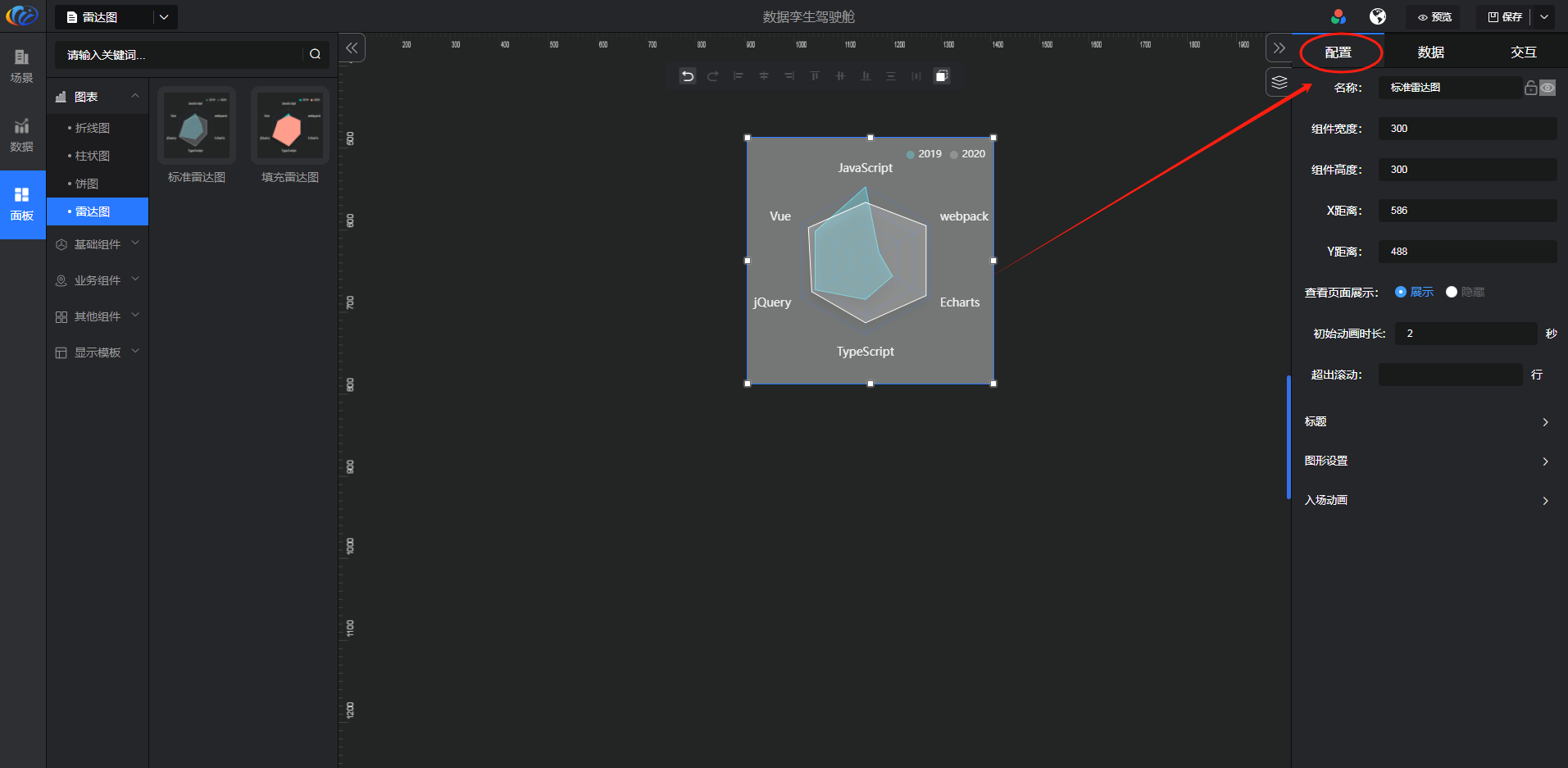
Task: Open the dropdown arrow next to 保存
Action: tap(1544, 16)
